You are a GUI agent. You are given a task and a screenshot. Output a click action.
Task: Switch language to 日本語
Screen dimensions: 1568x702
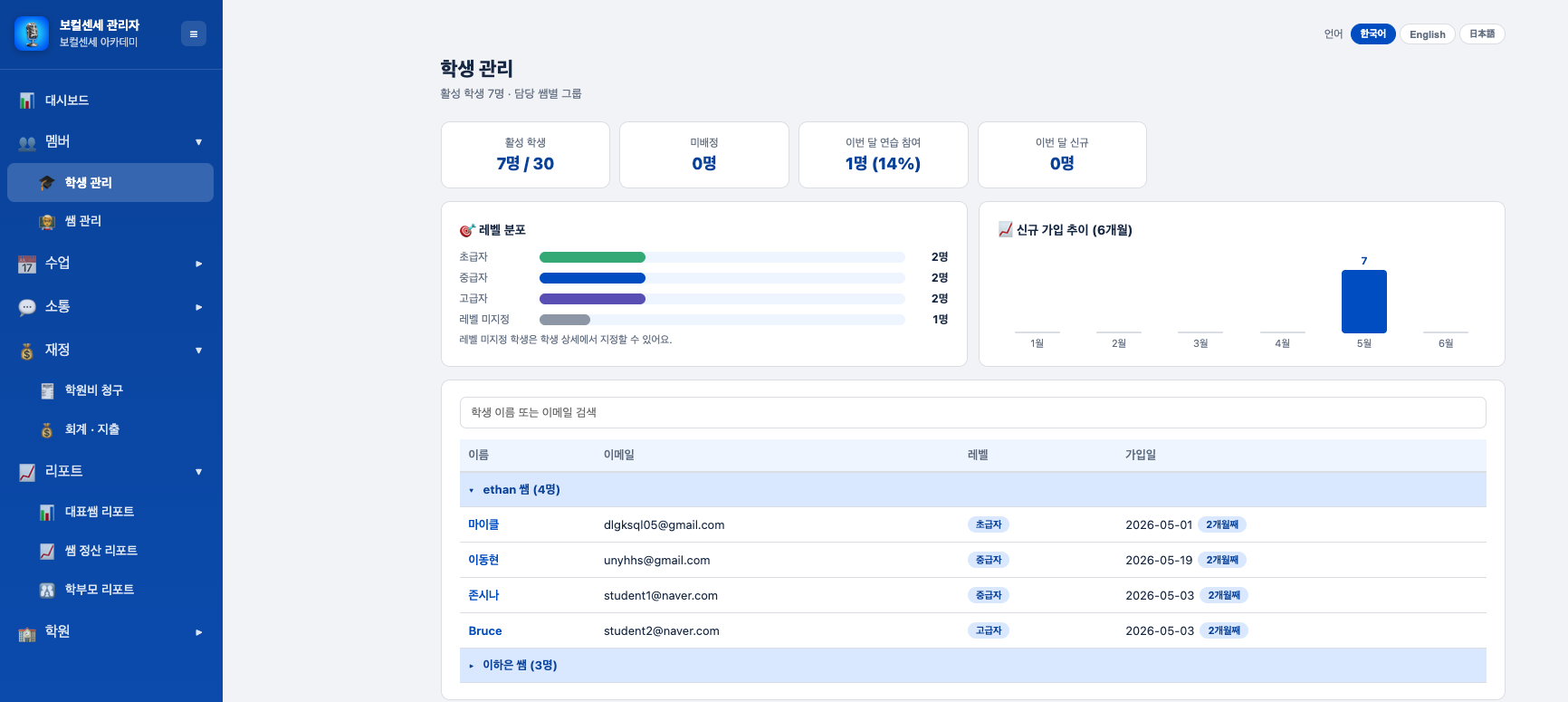(x=1481, y=34)
